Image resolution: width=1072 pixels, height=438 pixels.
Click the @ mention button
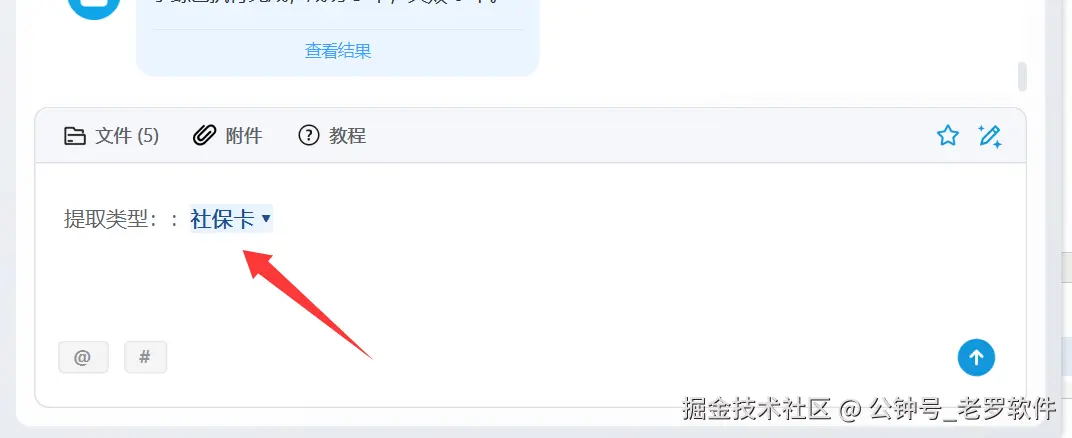click(x=83, y=357)
